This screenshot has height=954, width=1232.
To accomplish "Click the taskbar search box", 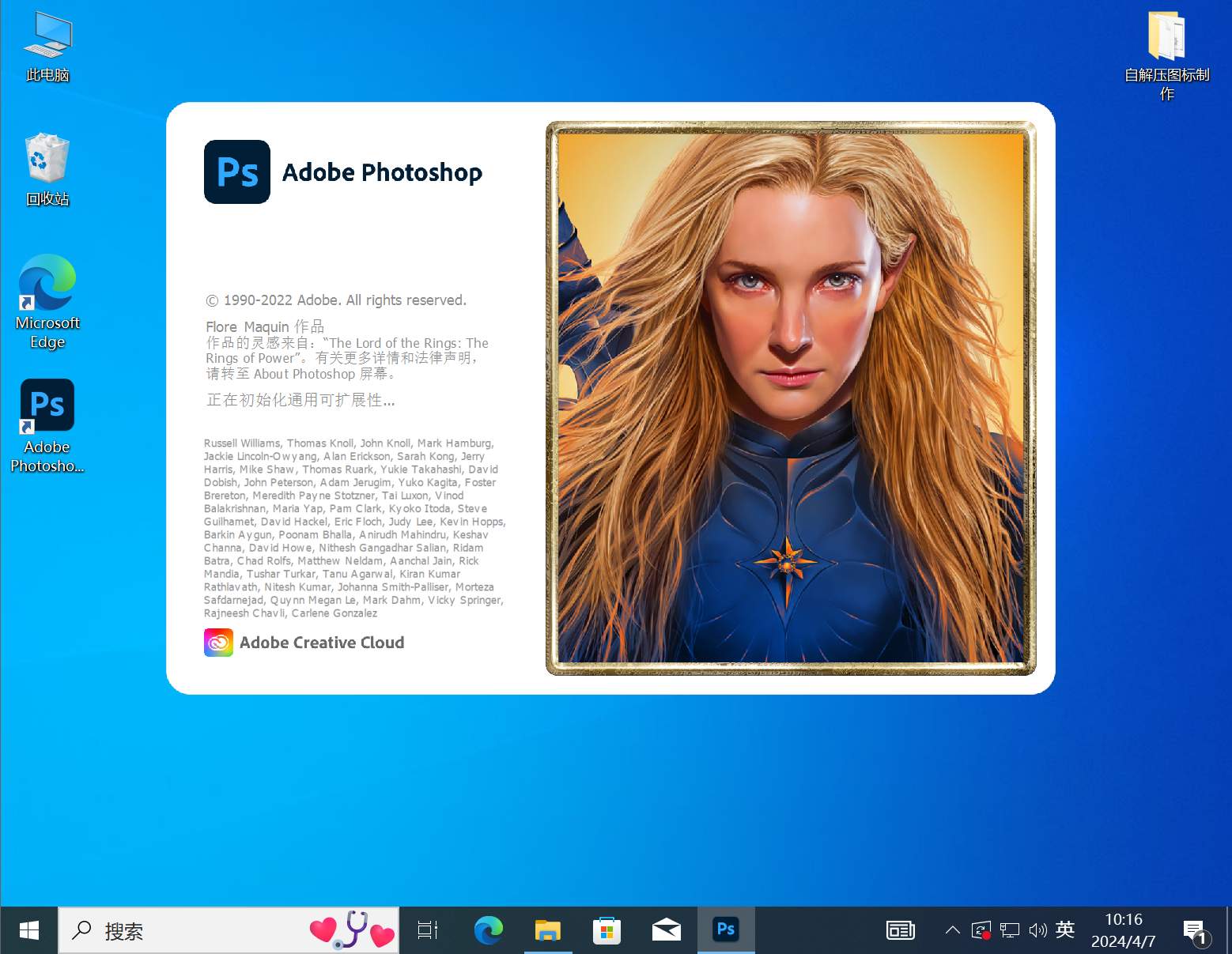I will pos(229,930).
